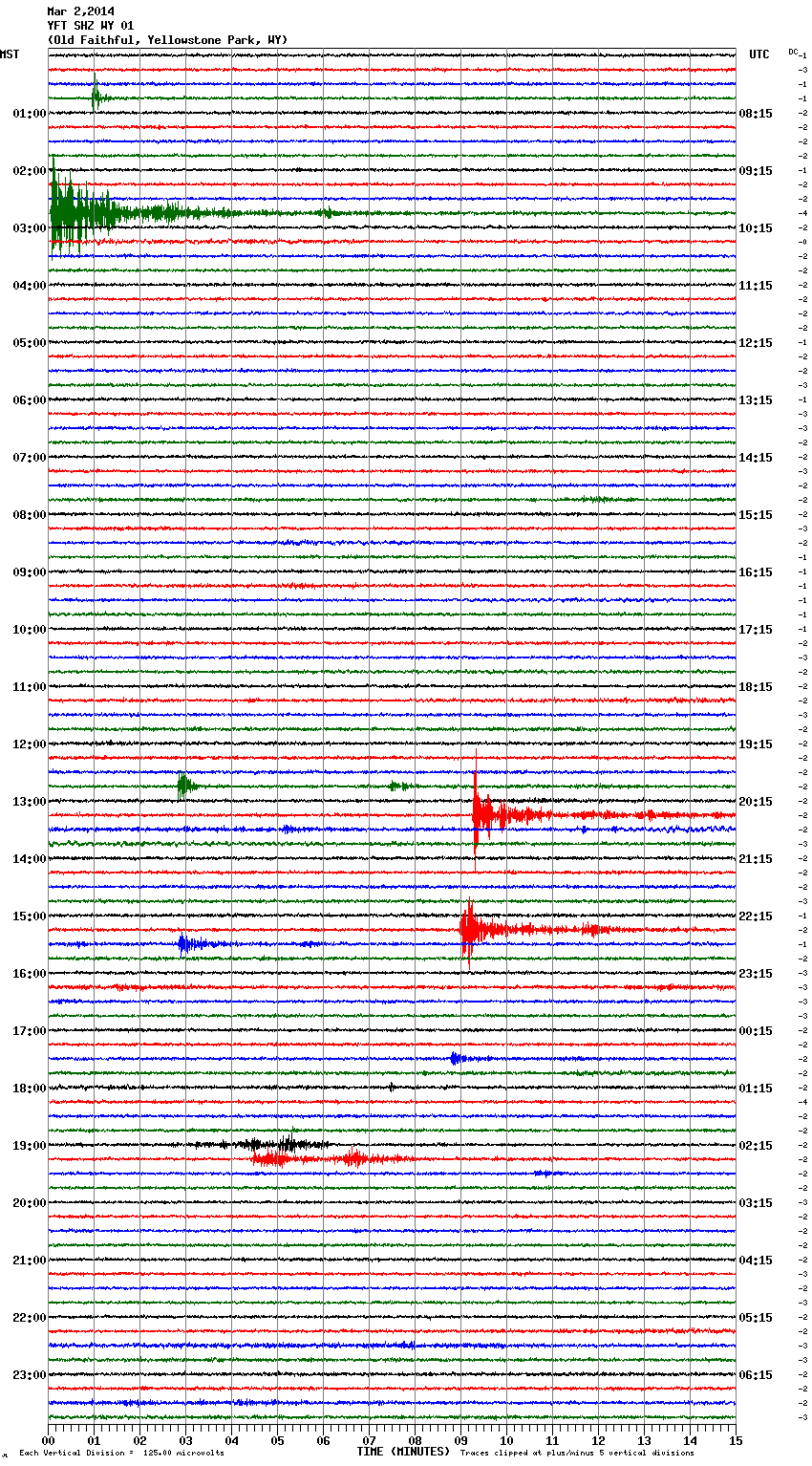Click the "Each Vertical Division = 125.00 microvolts" note
Screen dimensions: 812x1466
[x=122, y=1454]
